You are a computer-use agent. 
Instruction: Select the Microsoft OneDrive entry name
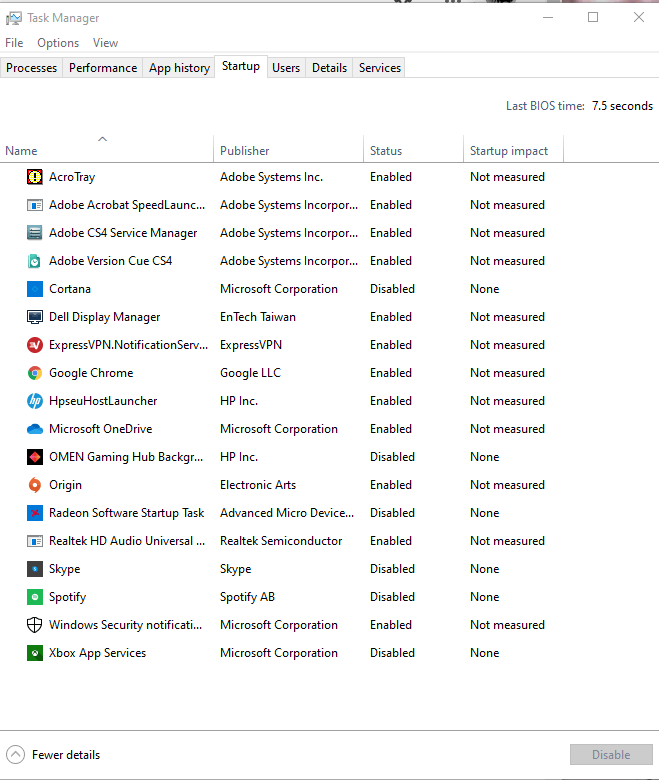pos(100,429)
